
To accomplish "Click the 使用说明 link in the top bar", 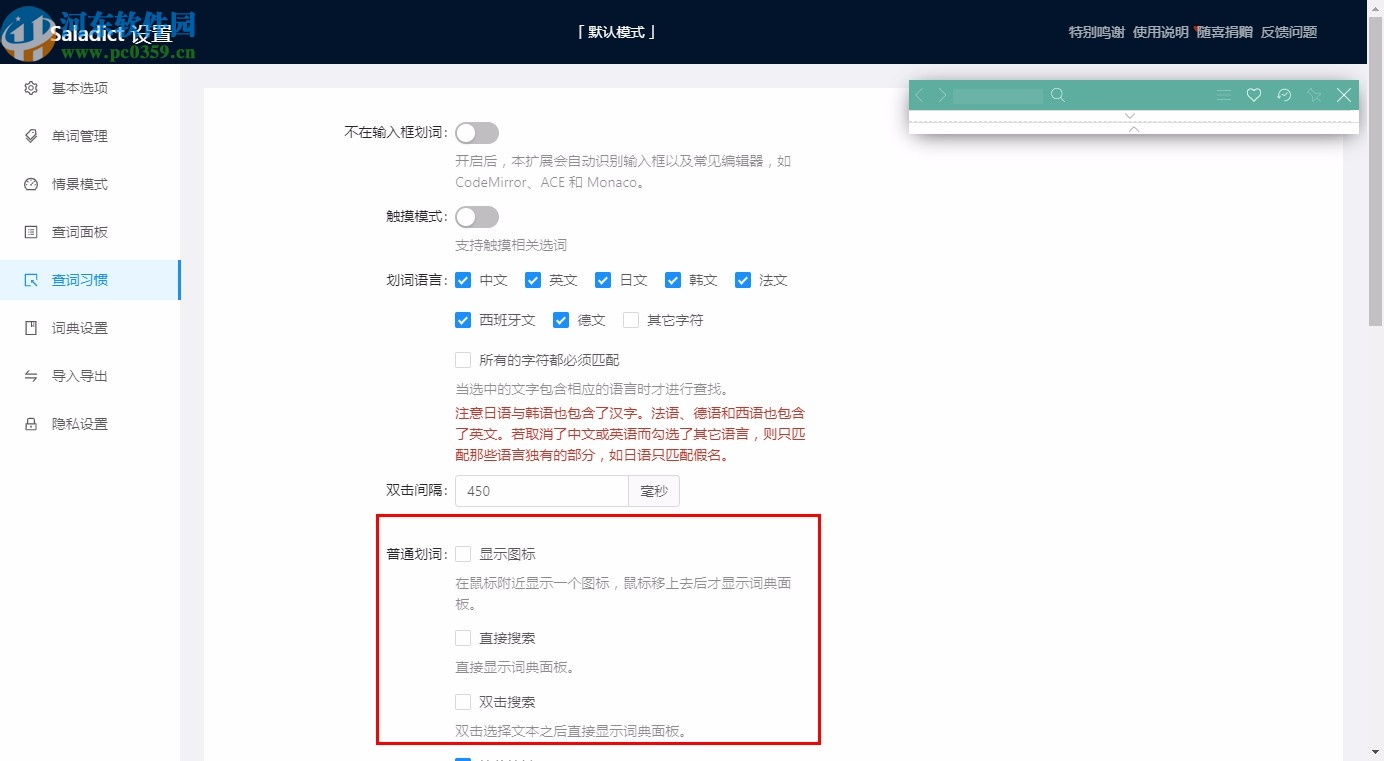I will tap(1162, 31).
